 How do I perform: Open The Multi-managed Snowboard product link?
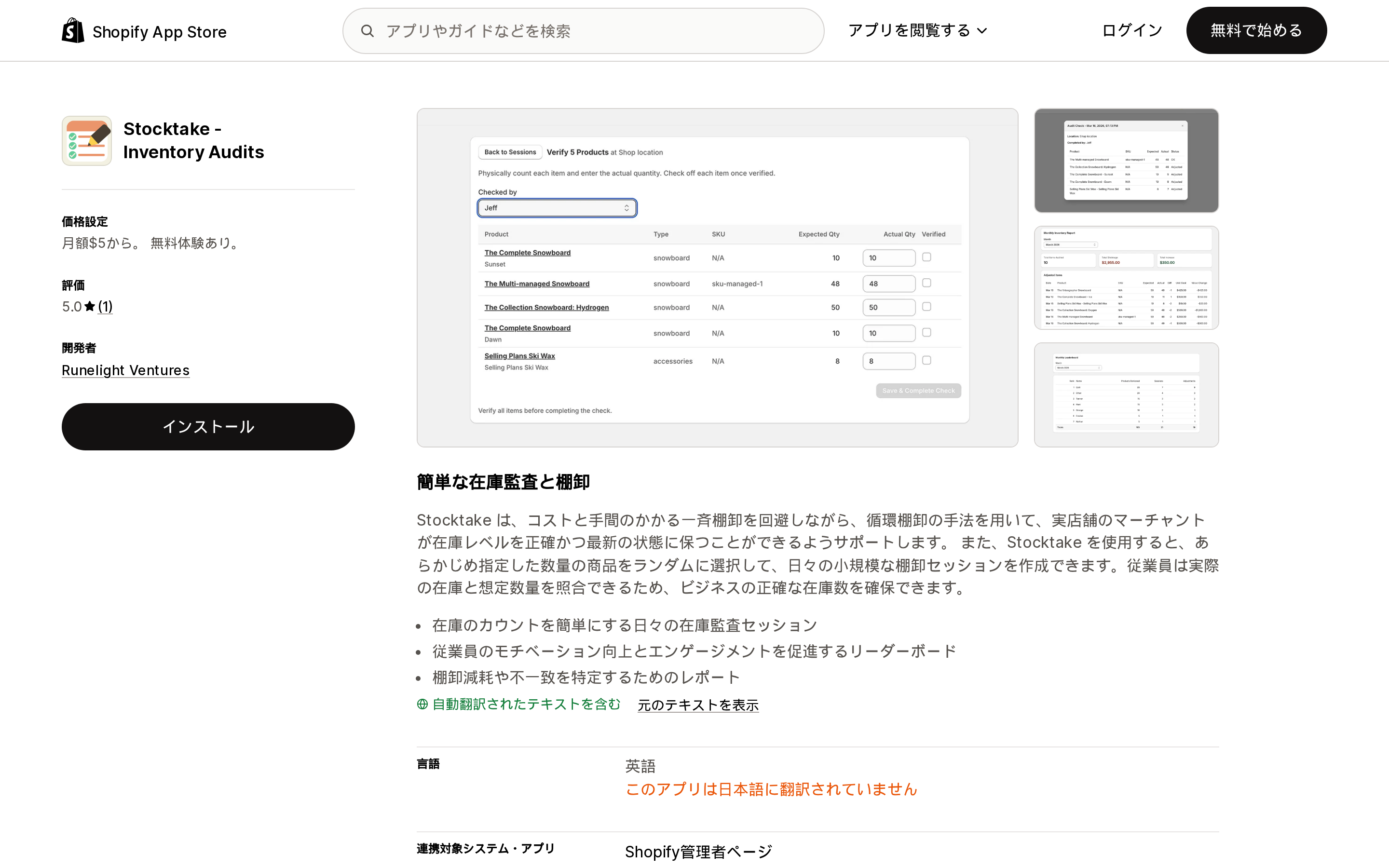(537, 284)
